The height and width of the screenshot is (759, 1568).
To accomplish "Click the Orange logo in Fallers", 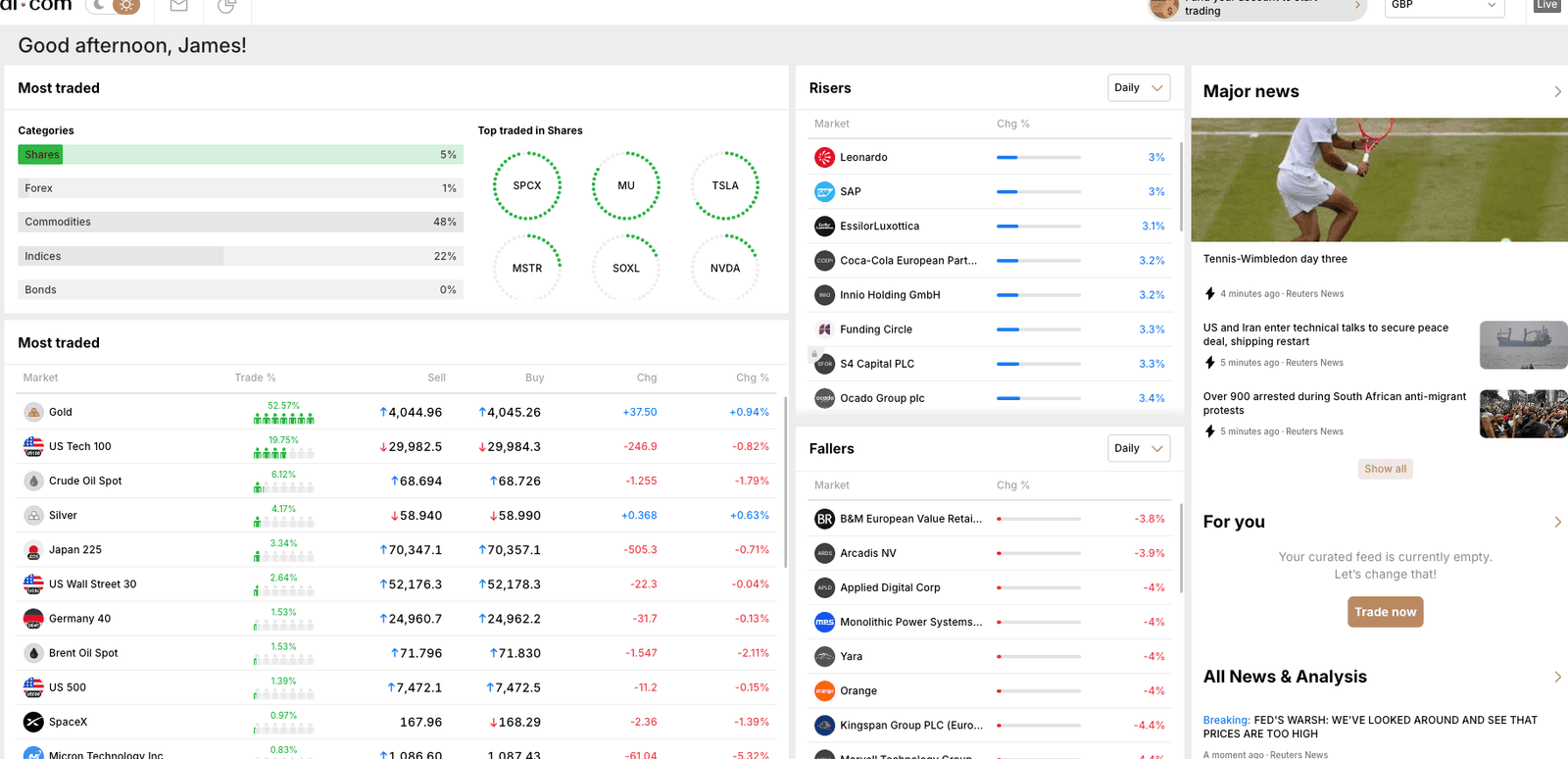I will [825, 690].
